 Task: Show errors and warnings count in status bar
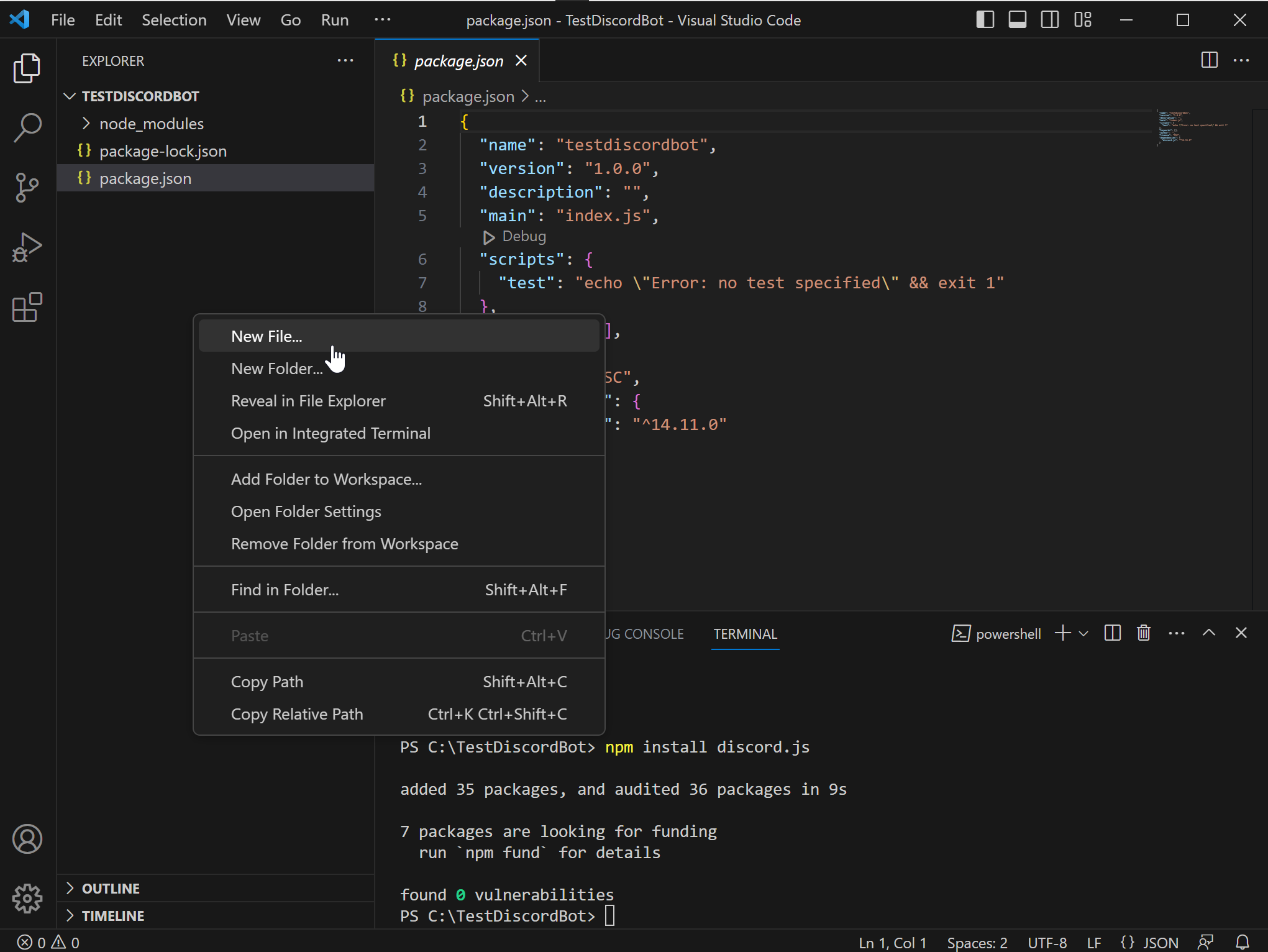[x=48, y=943]
